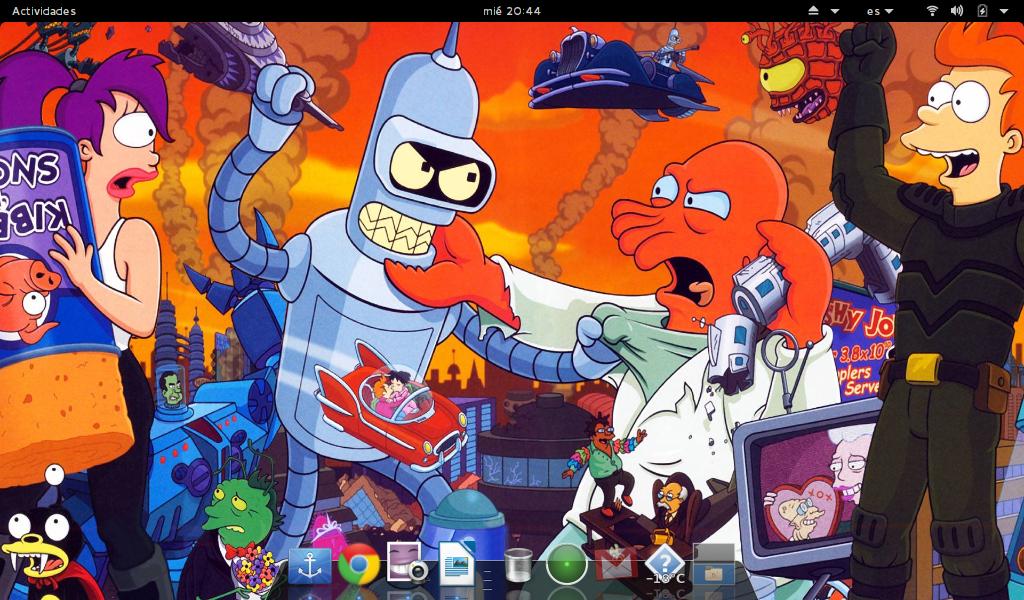Viewport: 1024px width, 600px height.
Task: Toggle the Wi-Fi status indicator
Action: pyautogui.click(x=934, y=10)
